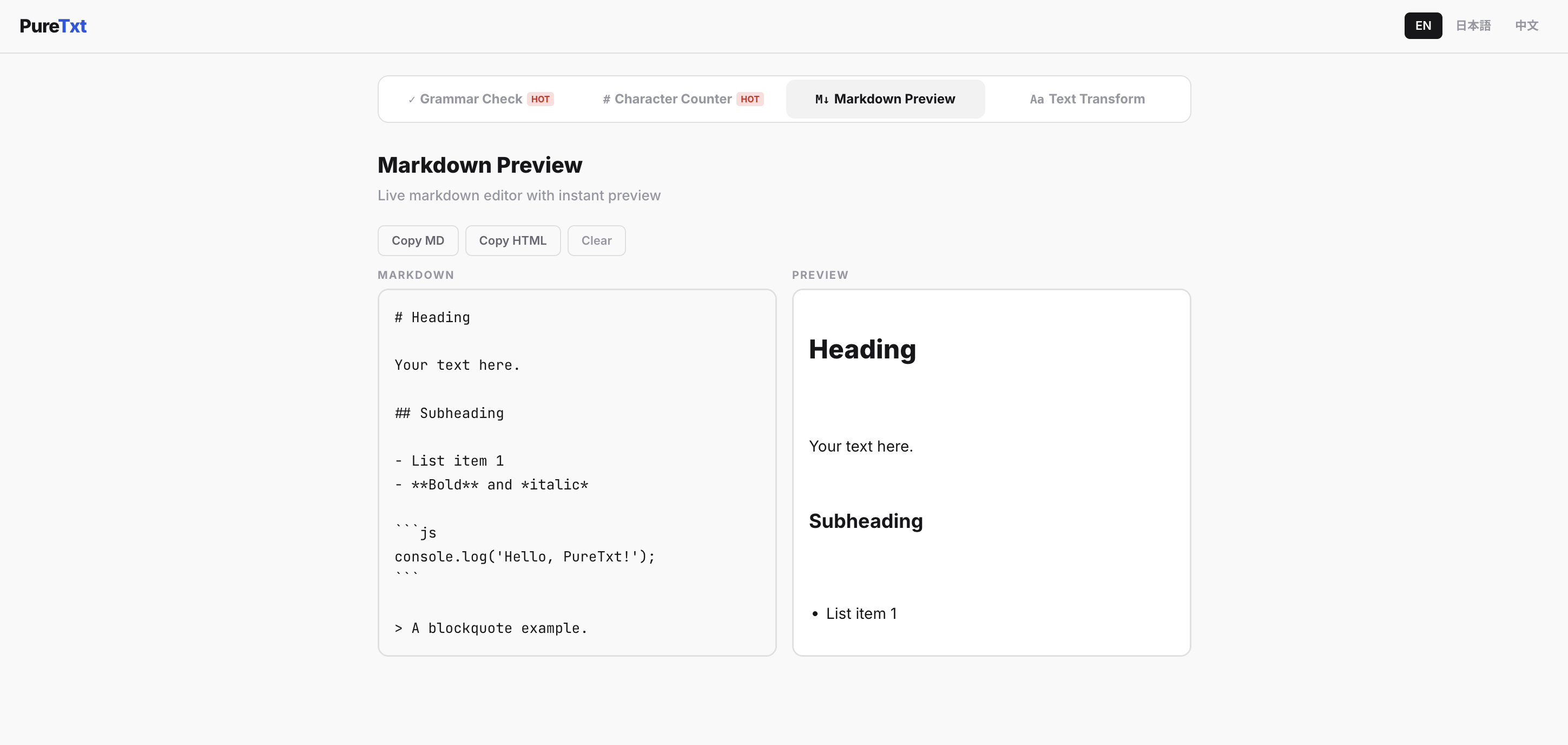Click the rendered Heading in the preview
This screenshot has width=1568, height=745.
tap(862, 350)
